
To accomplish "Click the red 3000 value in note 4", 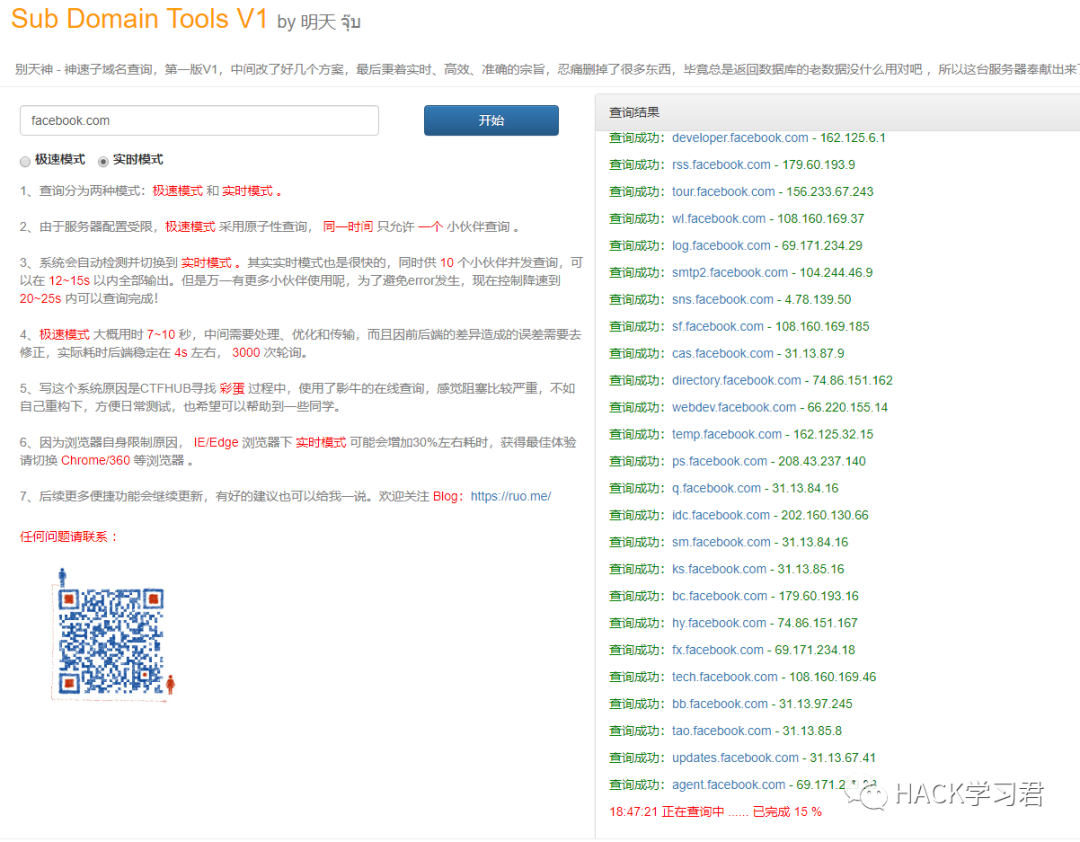I will pos(246,353).
